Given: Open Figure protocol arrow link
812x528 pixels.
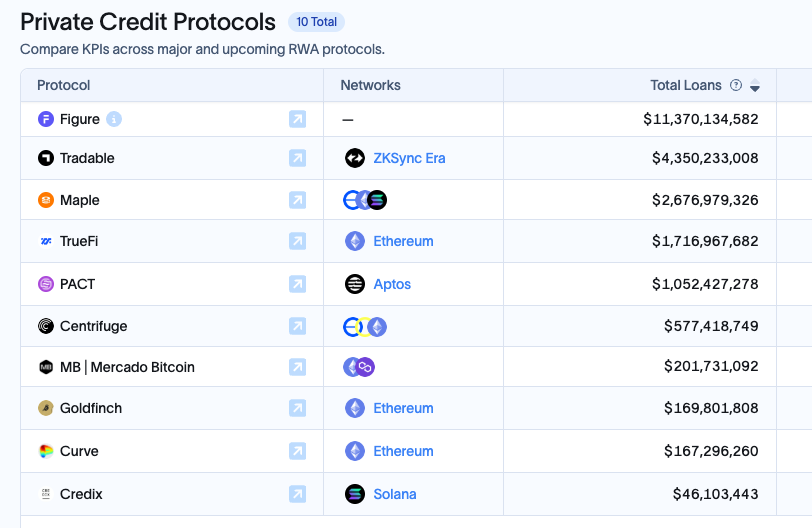Looking at the screenshot, I should point(297,119).
